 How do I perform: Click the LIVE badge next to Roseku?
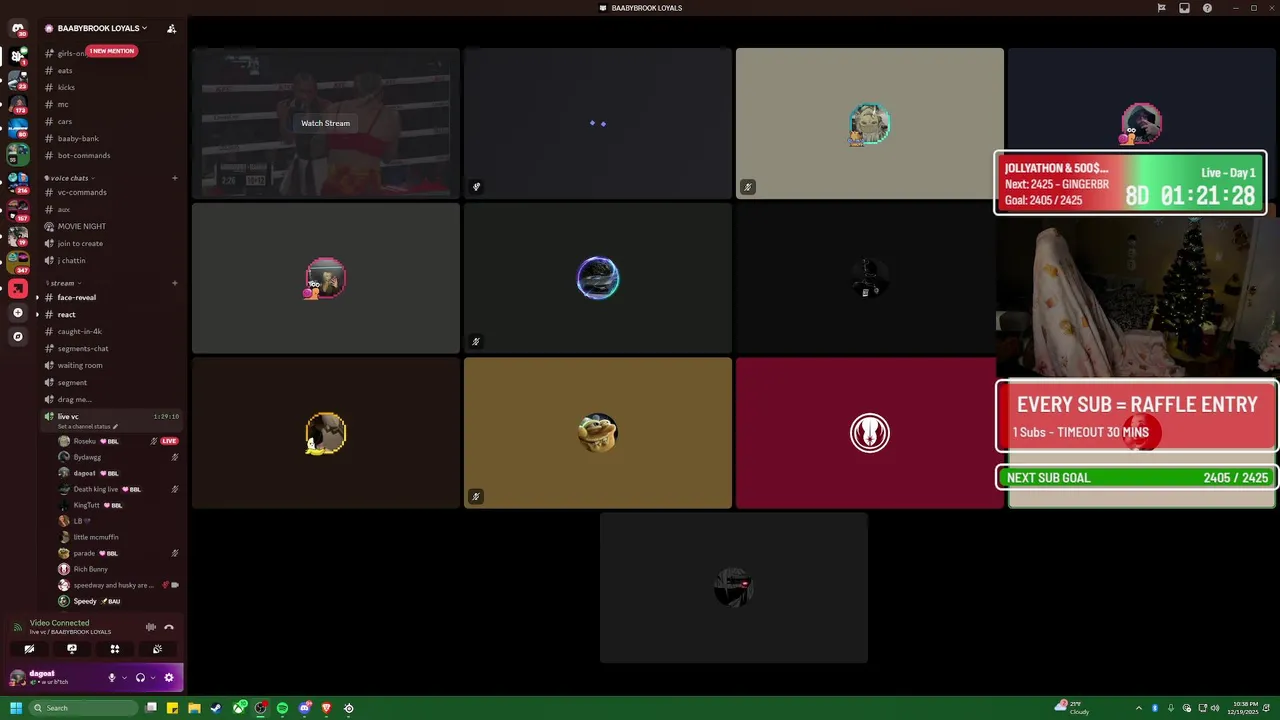click(169, 441)
